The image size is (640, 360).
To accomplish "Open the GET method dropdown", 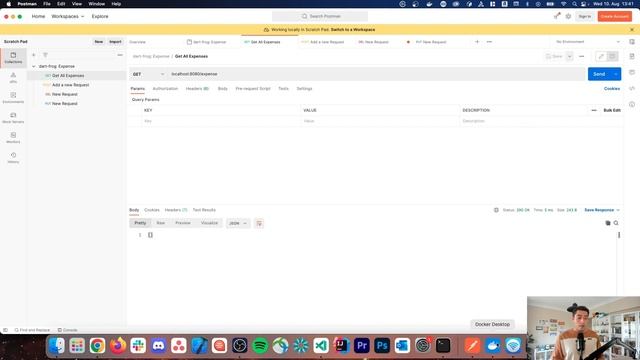I will 148,74.
